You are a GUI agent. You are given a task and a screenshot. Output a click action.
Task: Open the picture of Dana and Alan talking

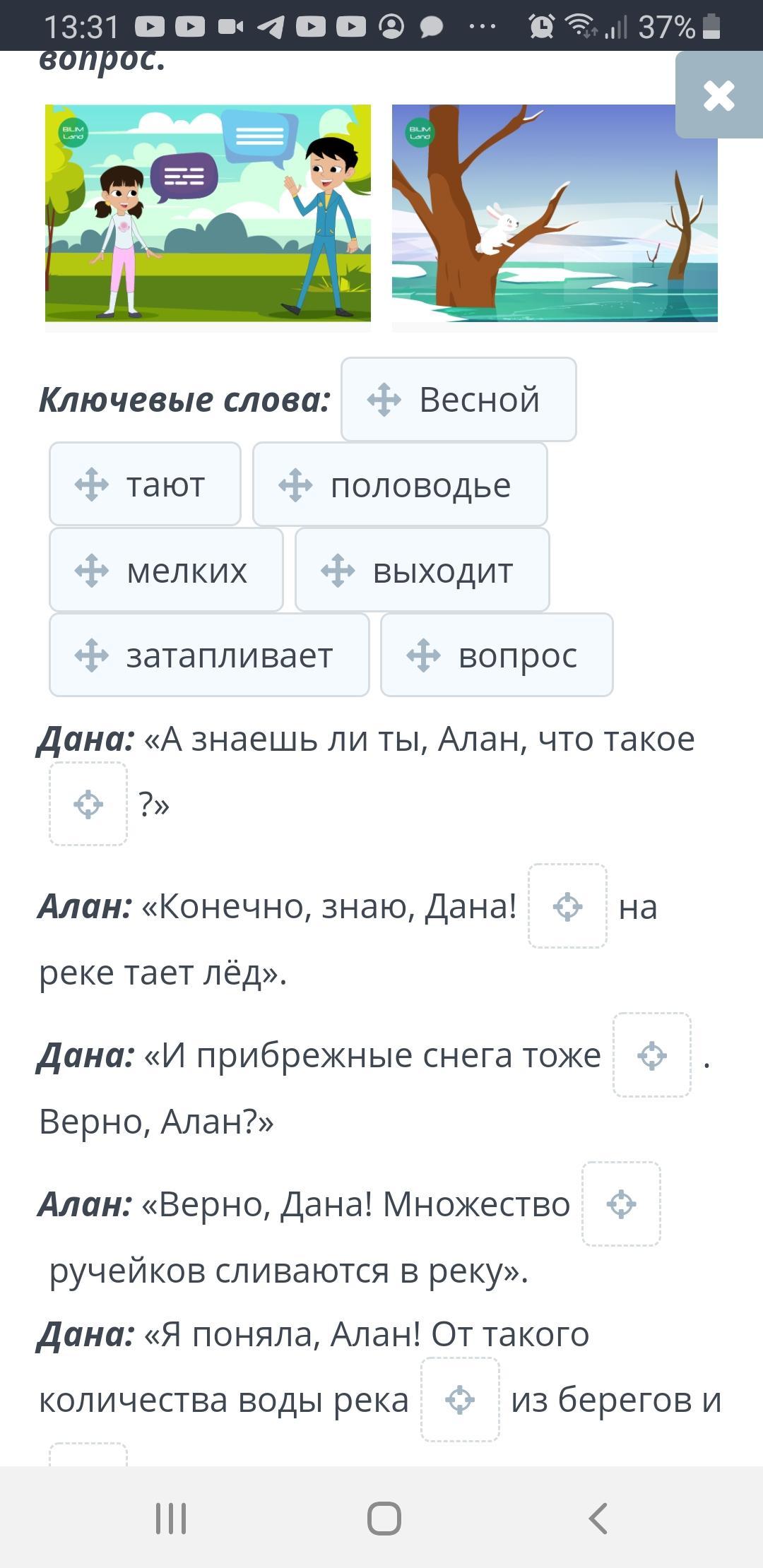tap(208, 213)
